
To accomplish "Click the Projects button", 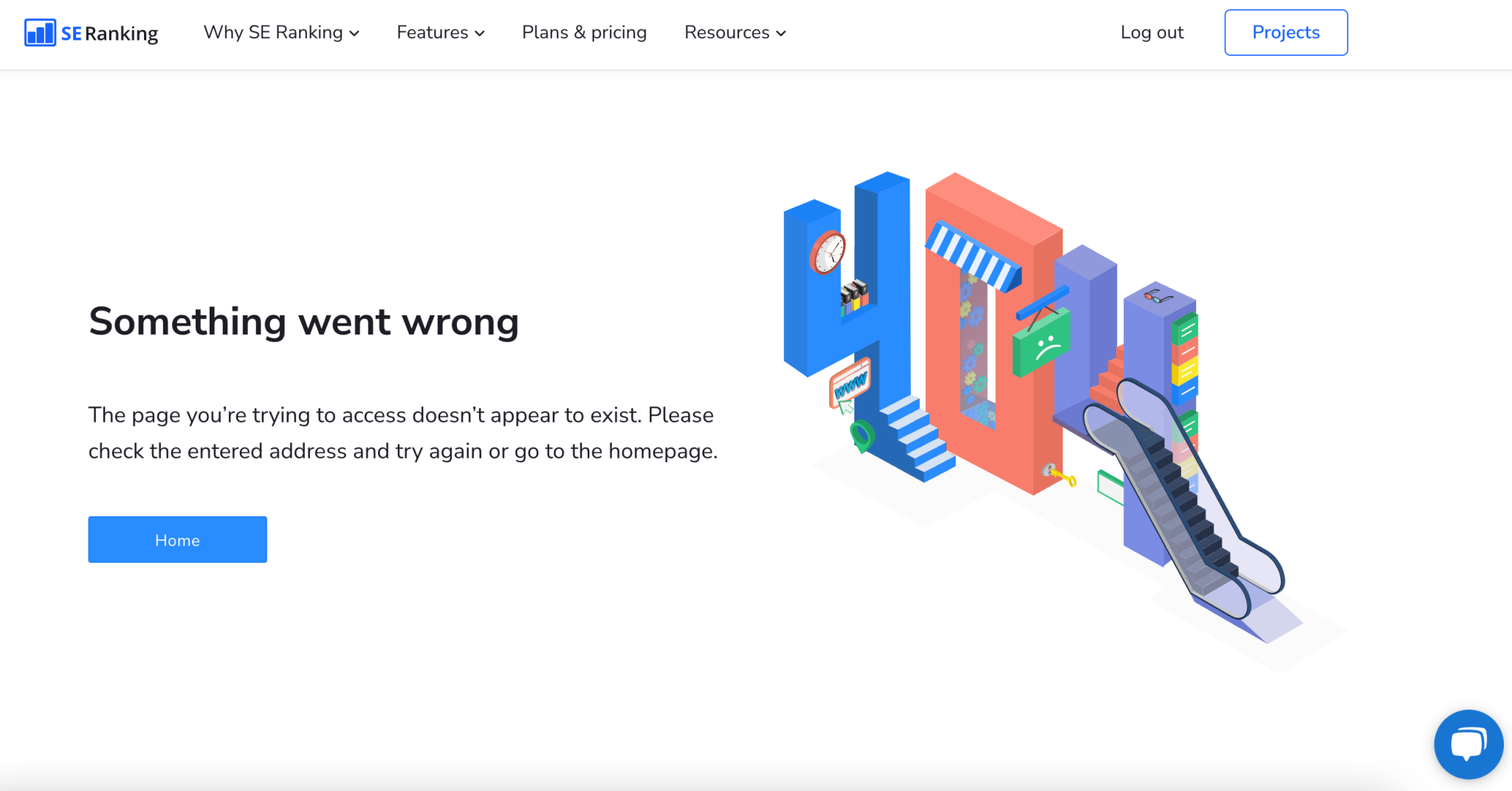I will (1285, 32).
